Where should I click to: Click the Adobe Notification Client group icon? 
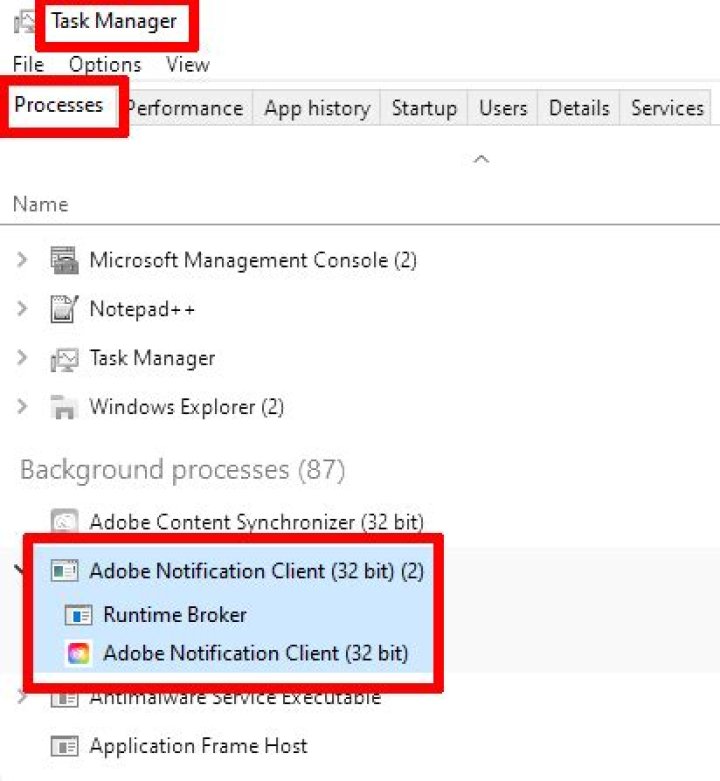click(x=64, y=571)
